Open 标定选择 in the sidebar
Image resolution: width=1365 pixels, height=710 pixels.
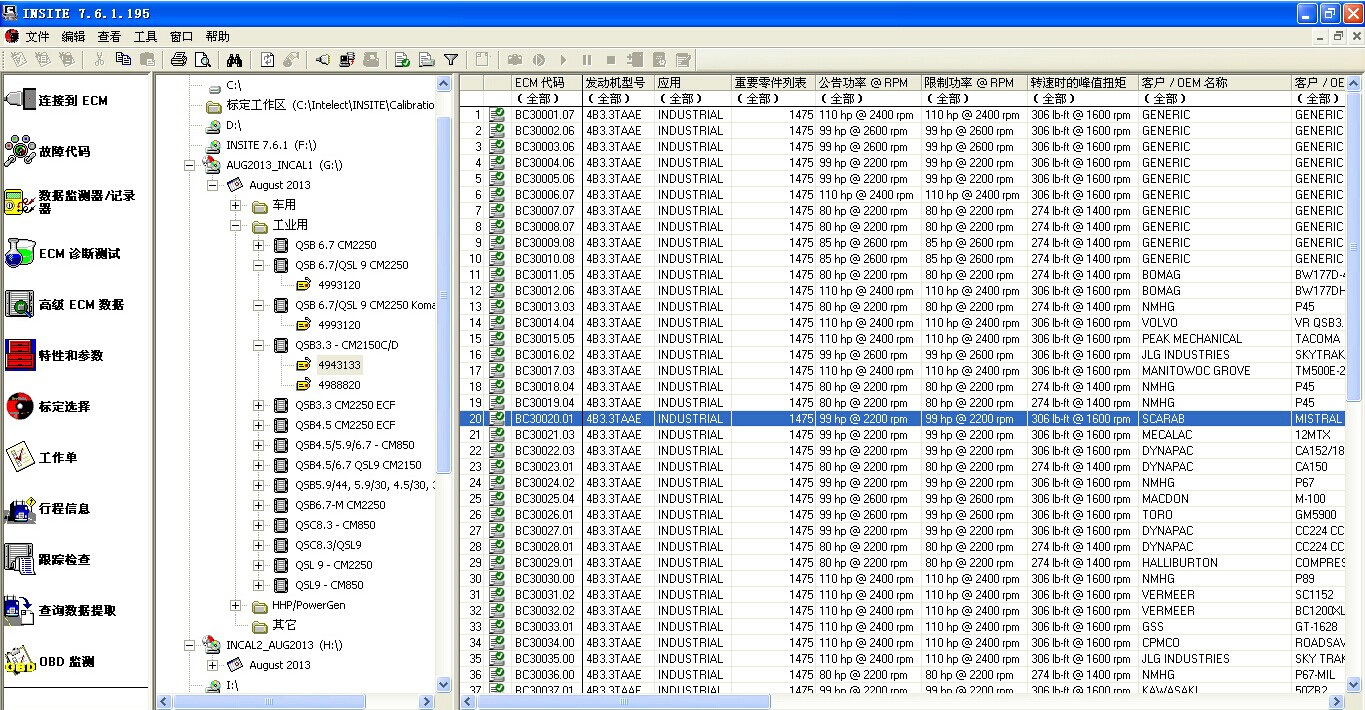pyautogui.click(x=48, y=407)
